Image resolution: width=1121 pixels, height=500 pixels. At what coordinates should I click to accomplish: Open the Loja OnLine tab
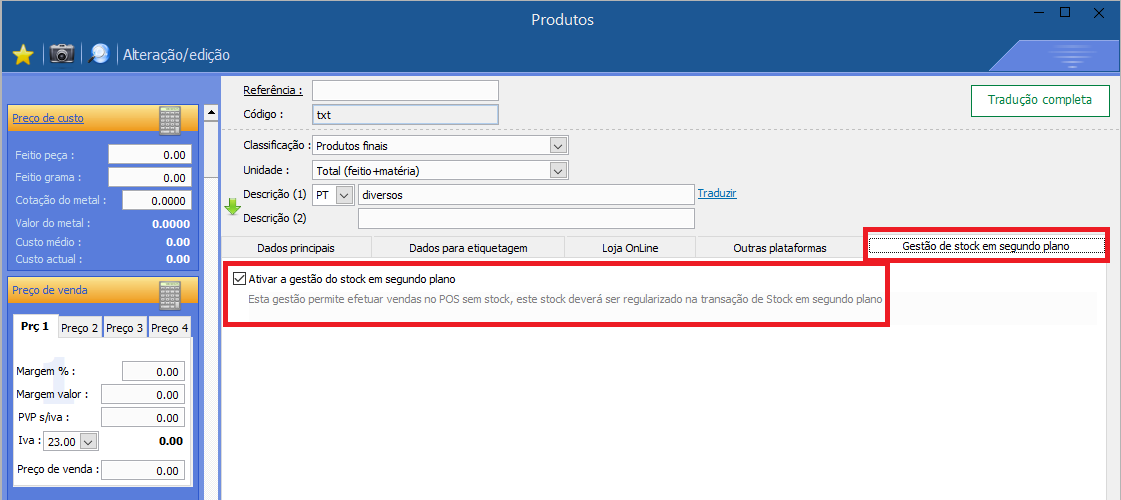629,247
